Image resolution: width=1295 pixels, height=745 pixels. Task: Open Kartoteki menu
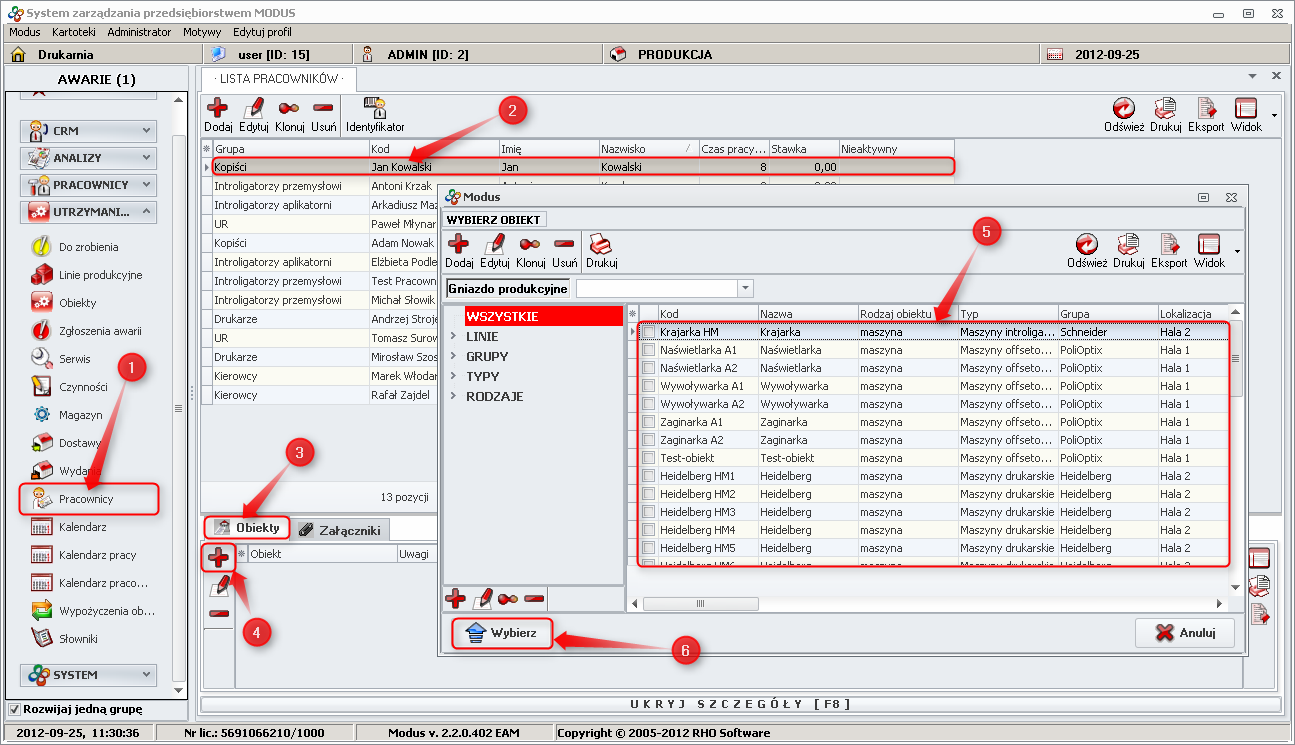(x=74, y=32)
